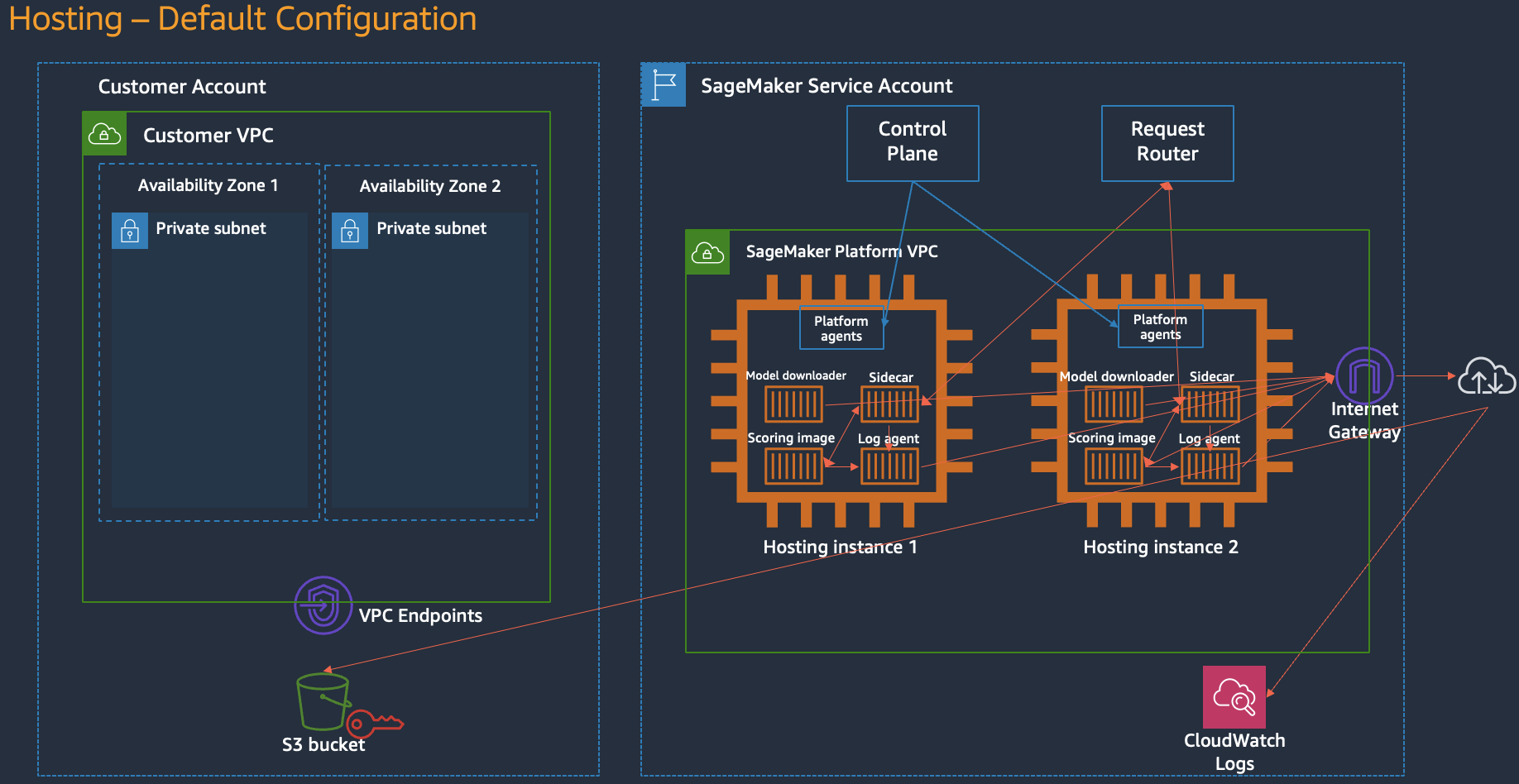The image size is (1519, 784).
Task: Click the "CloudWatch Logs" label text
Action: (x=1234, y=752)
